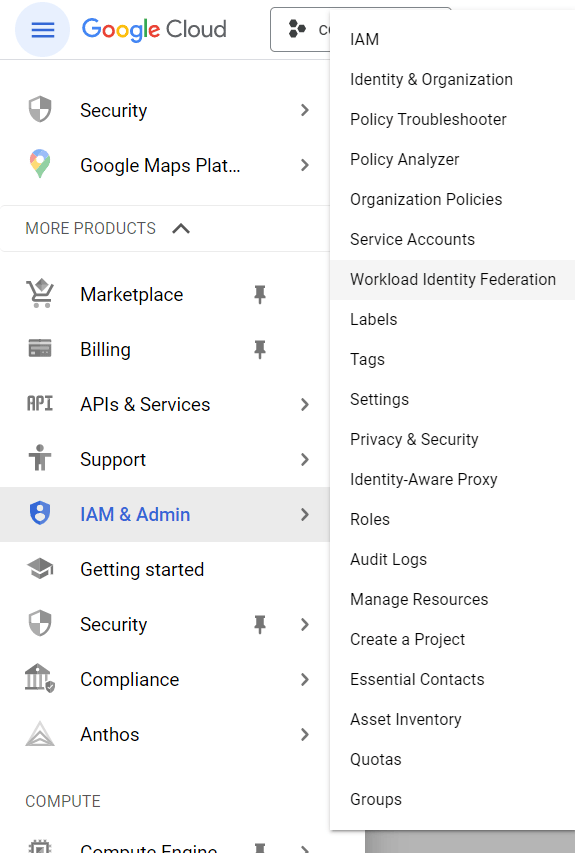Expand the APIs & Services submenu arrow
The width and height of the screenshot is (575, 853).
coord(305,404)
